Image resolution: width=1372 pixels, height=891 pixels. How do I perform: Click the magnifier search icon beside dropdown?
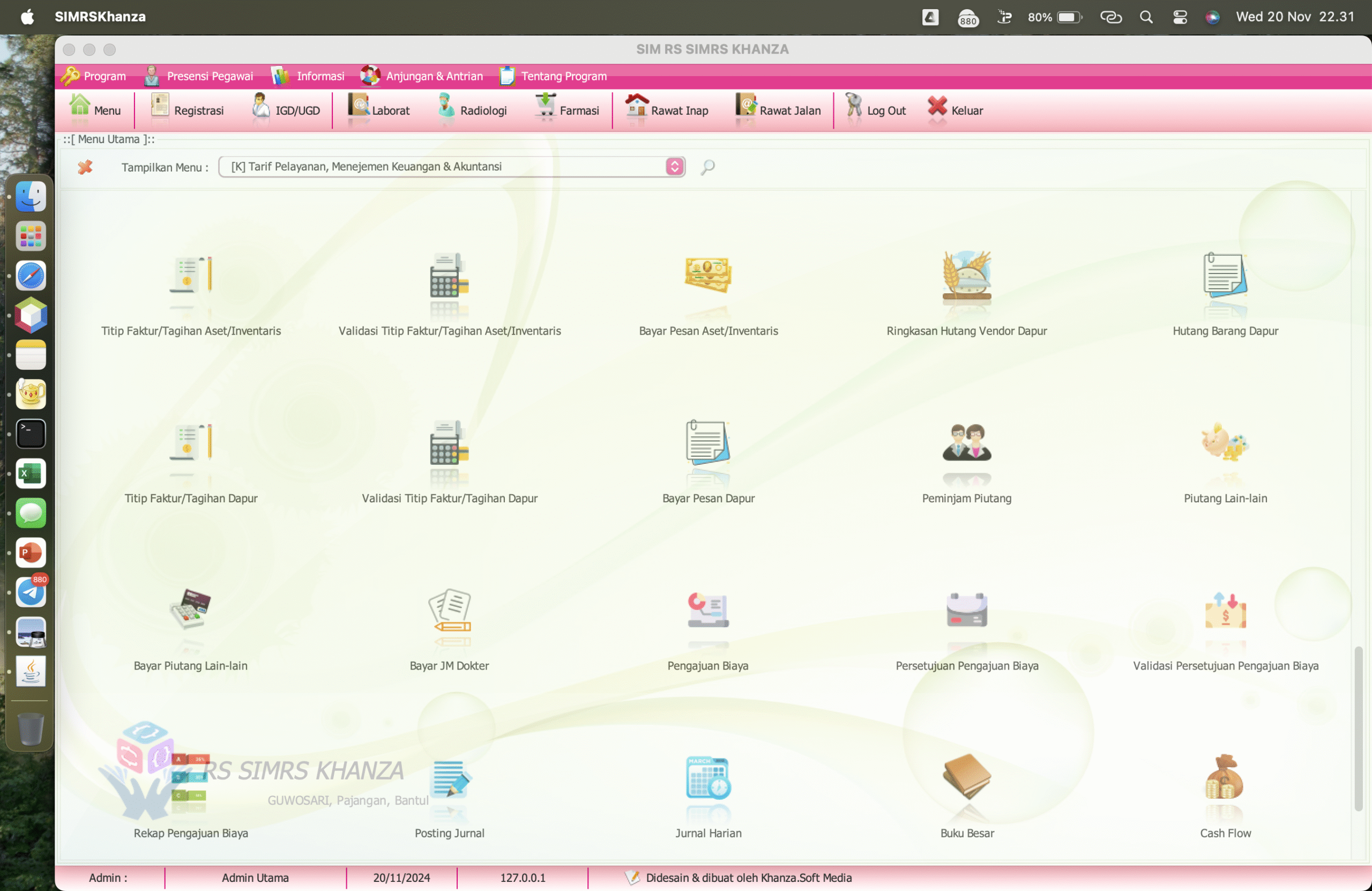coord(707,167)
